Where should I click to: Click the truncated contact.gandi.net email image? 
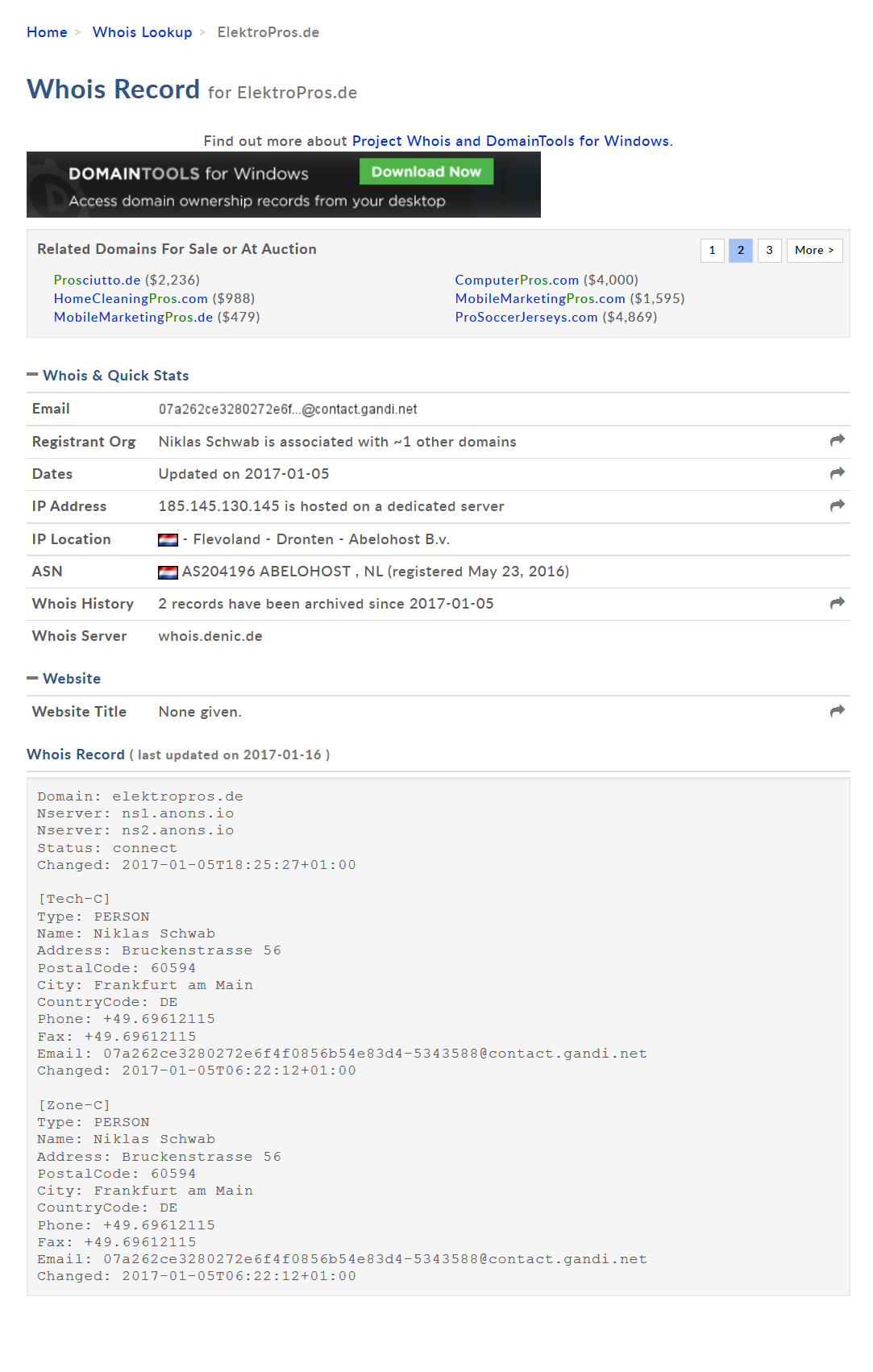click(288, 410)
